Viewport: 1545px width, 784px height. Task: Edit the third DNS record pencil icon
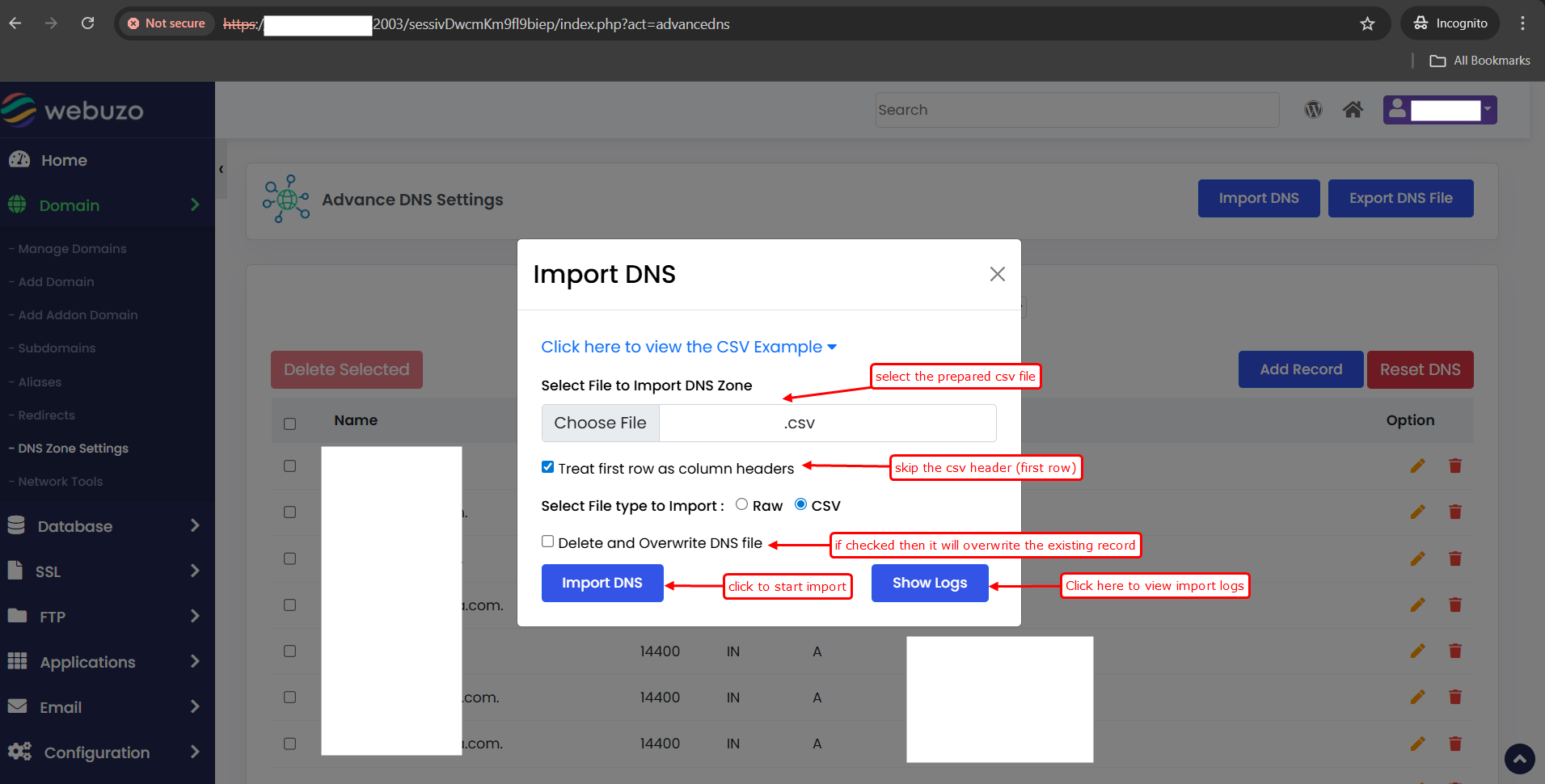(x=1417, y=558)
